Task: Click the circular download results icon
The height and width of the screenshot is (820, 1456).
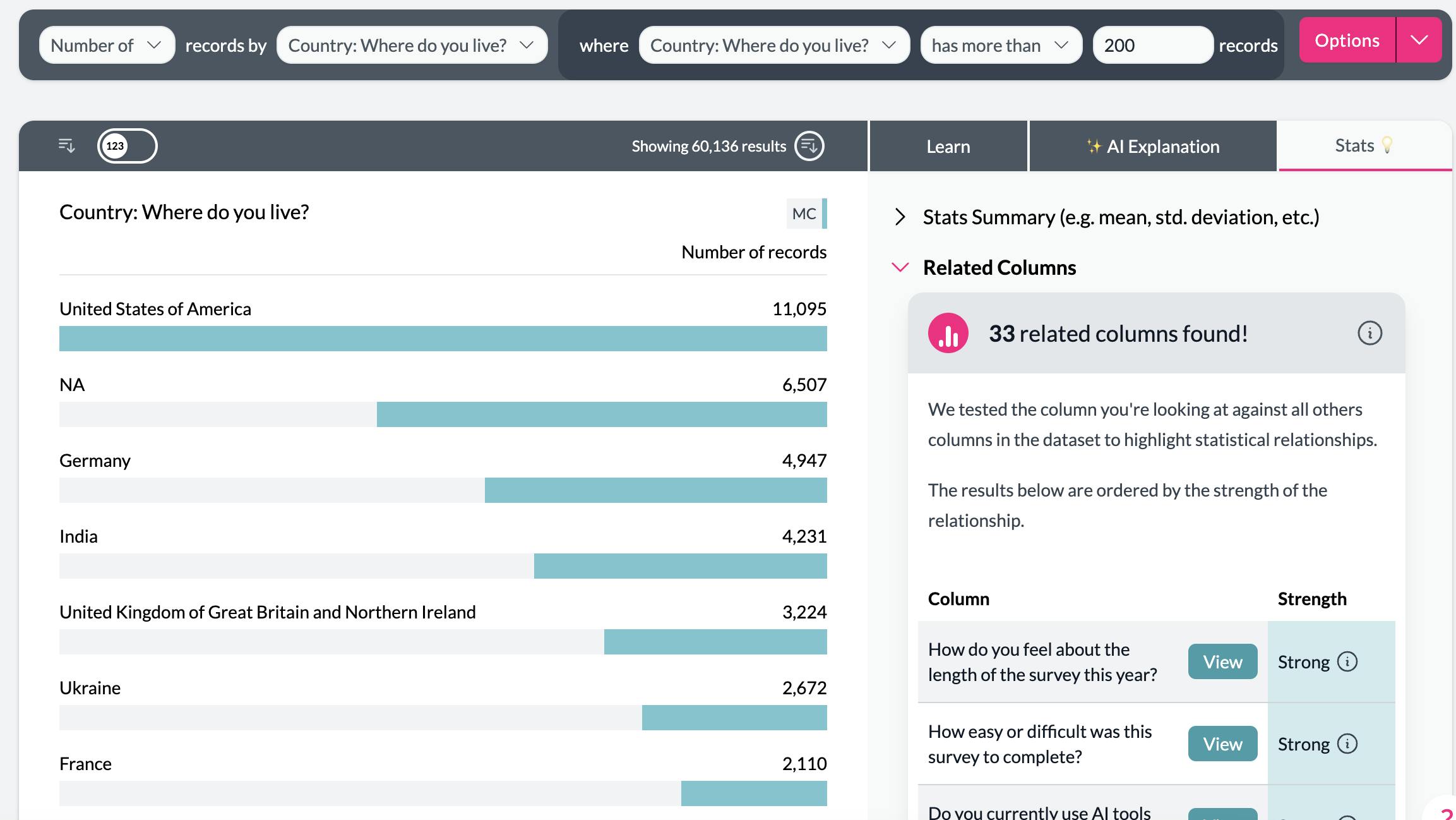Action: click(809, 146)
